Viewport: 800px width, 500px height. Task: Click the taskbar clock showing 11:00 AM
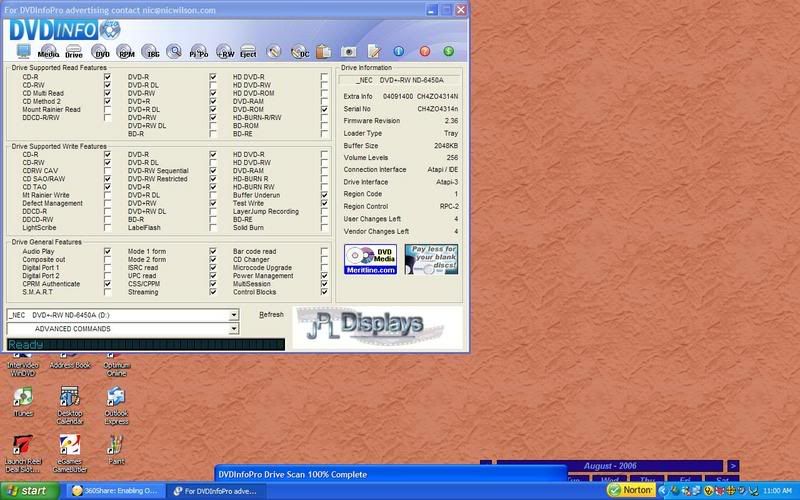point(777,491)
